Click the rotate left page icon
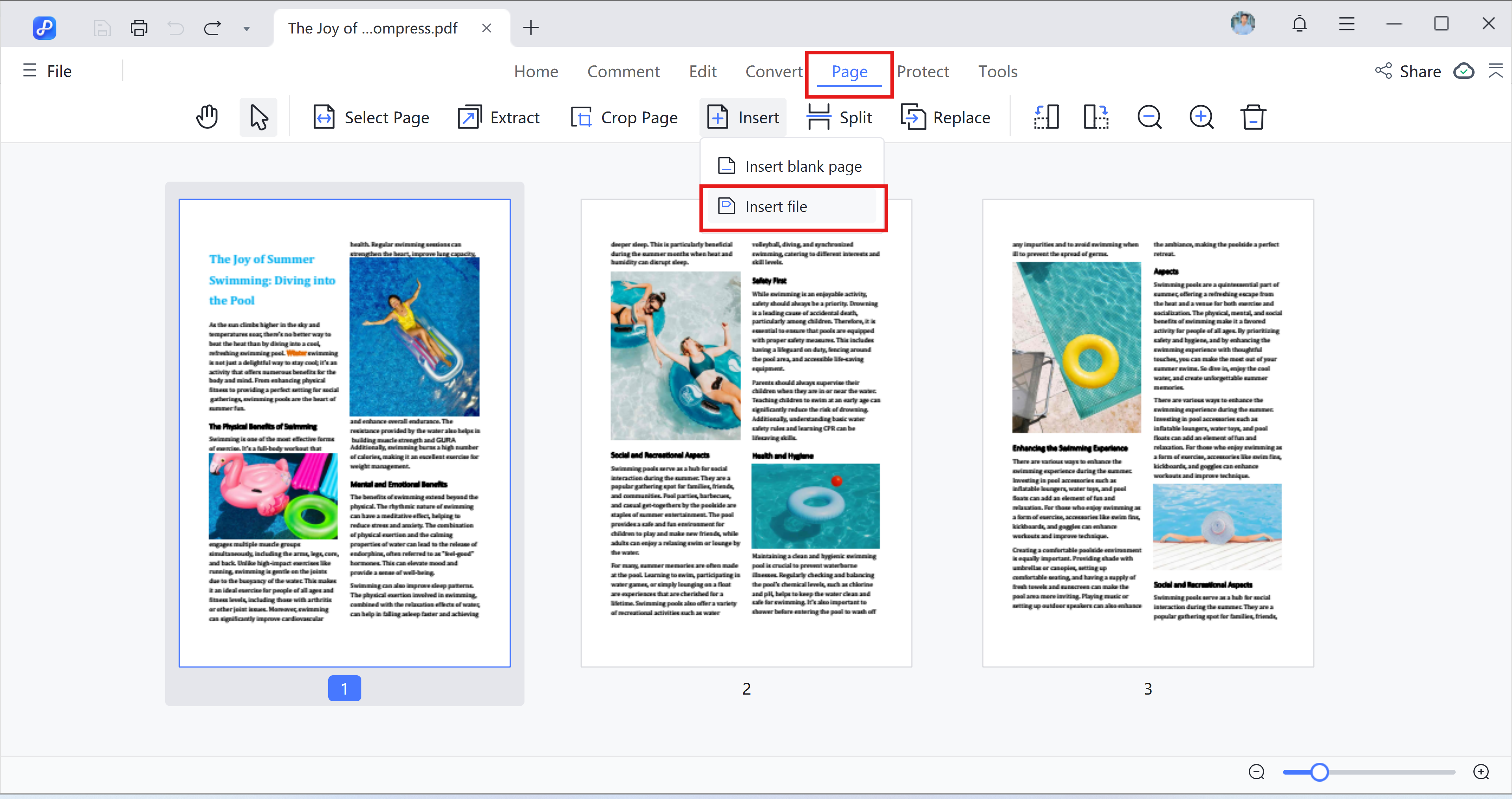The image size is (1512, 799). [1046, 117]
